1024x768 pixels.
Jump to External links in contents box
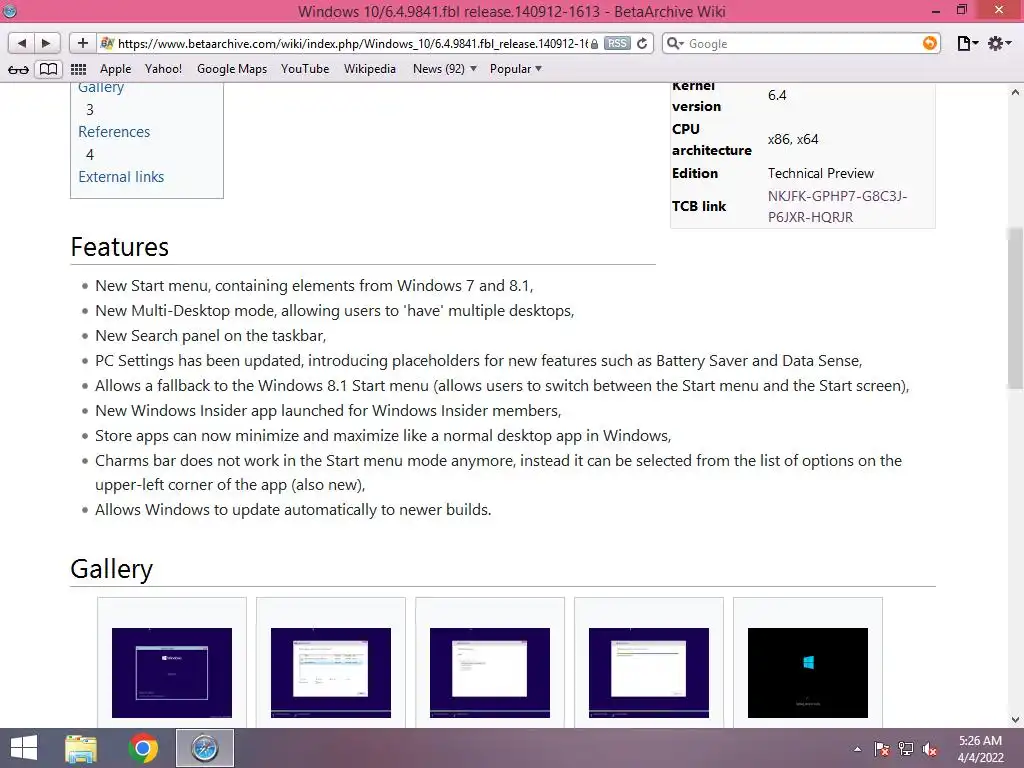[121, 177]
